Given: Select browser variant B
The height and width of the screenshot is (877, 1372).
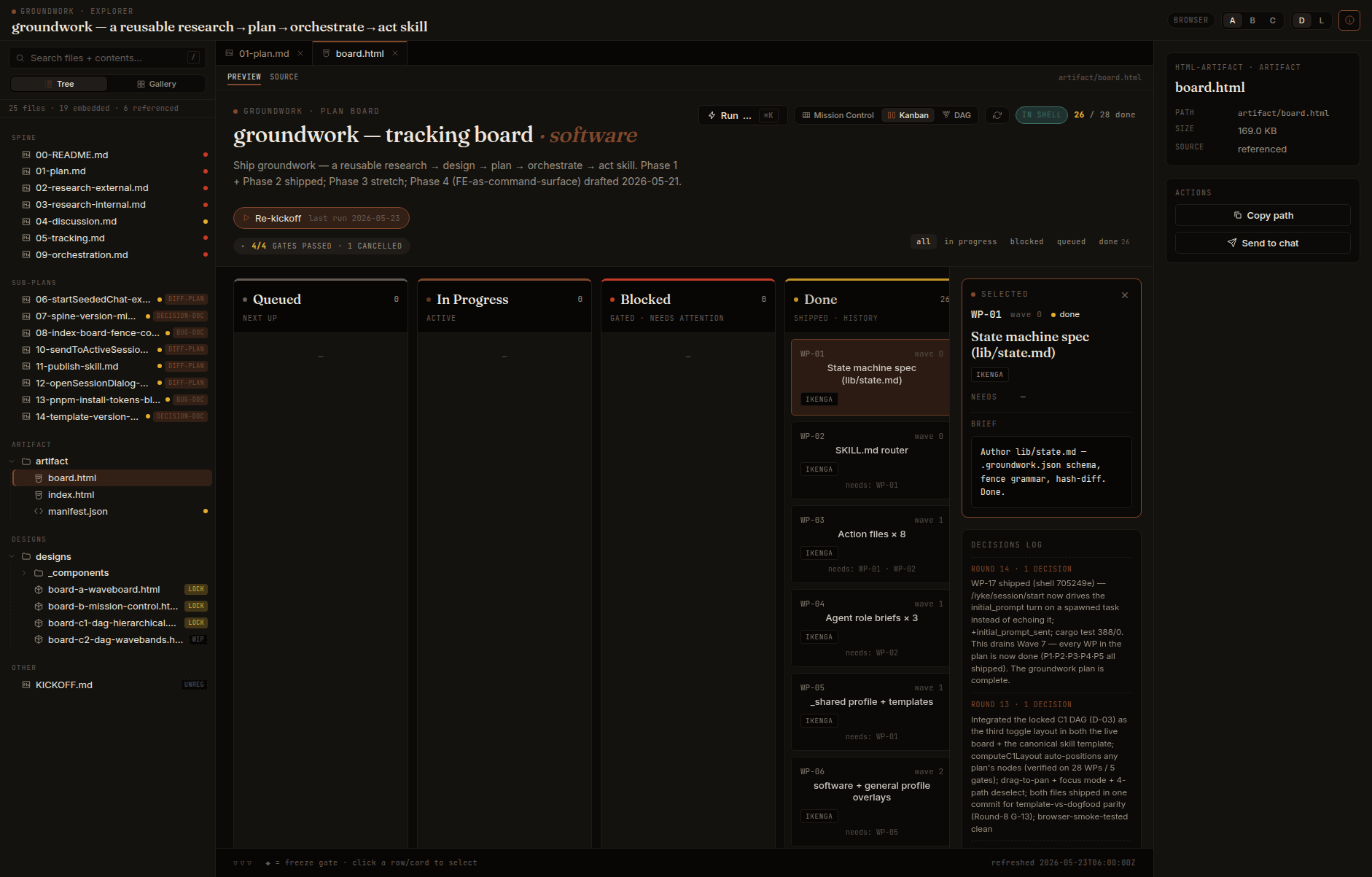Looking at the screenshot, I should pyautogui.click(x=1252, y=20).
